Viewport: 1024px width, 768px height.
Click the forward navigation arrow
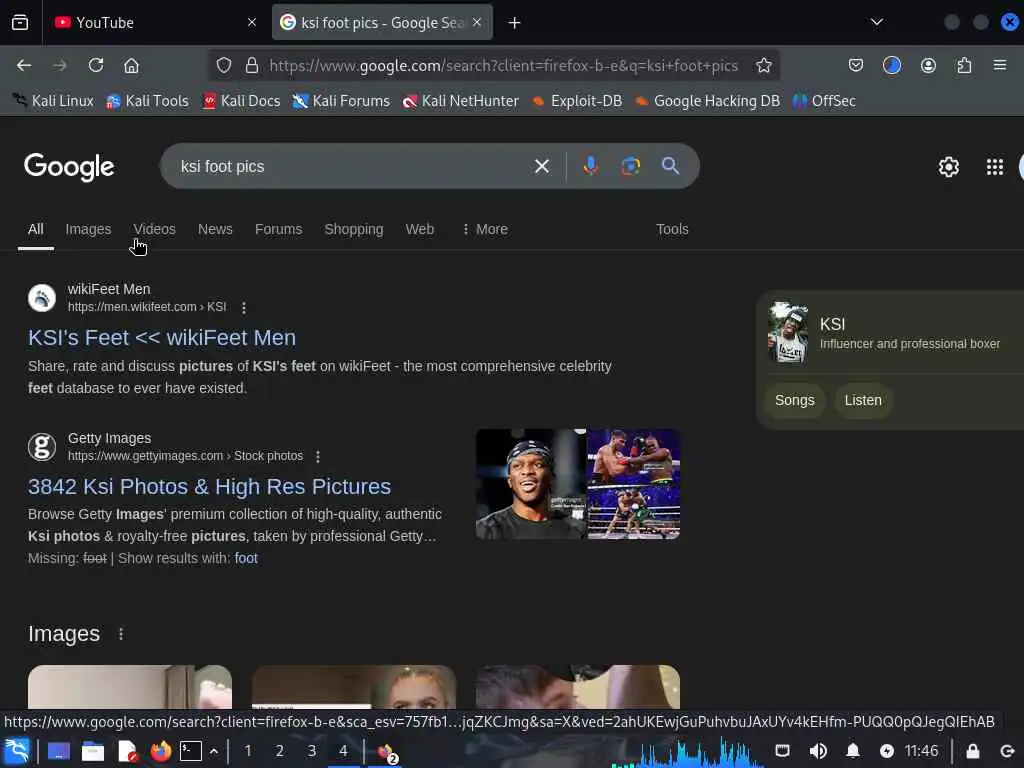pyautogui.click(x=59, y=65)
